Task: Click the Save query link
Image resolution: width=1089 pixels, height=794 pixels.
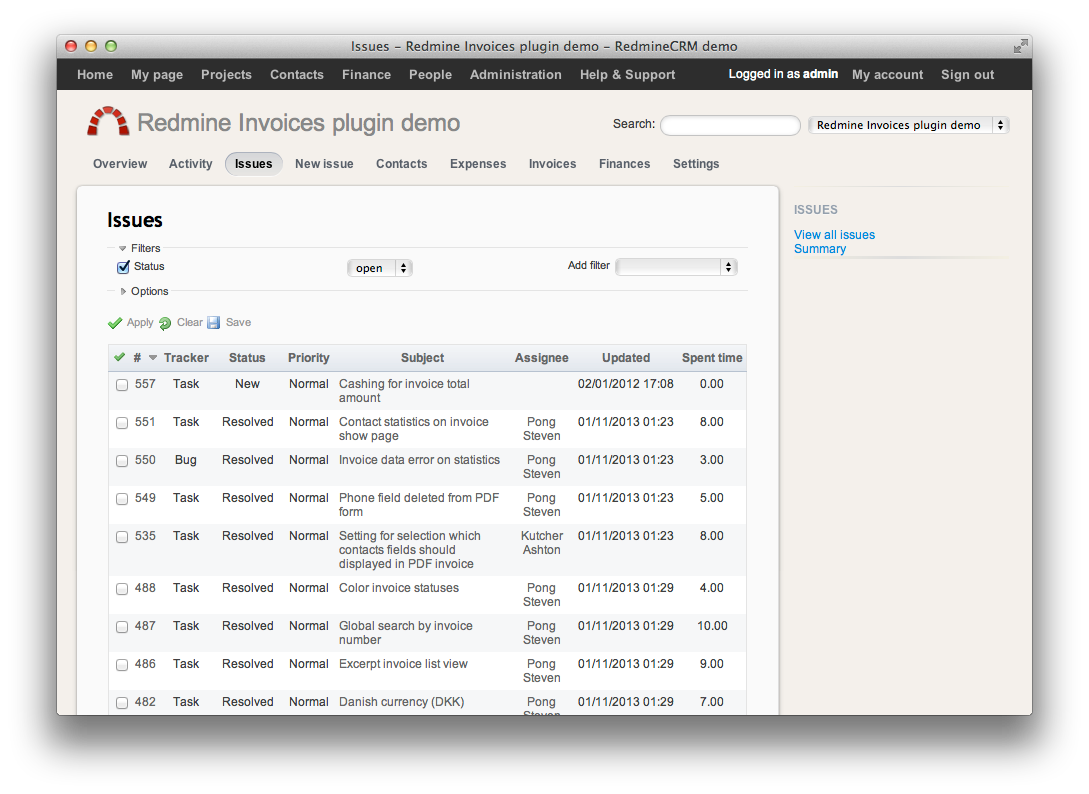Action: (x=238, y=322)
